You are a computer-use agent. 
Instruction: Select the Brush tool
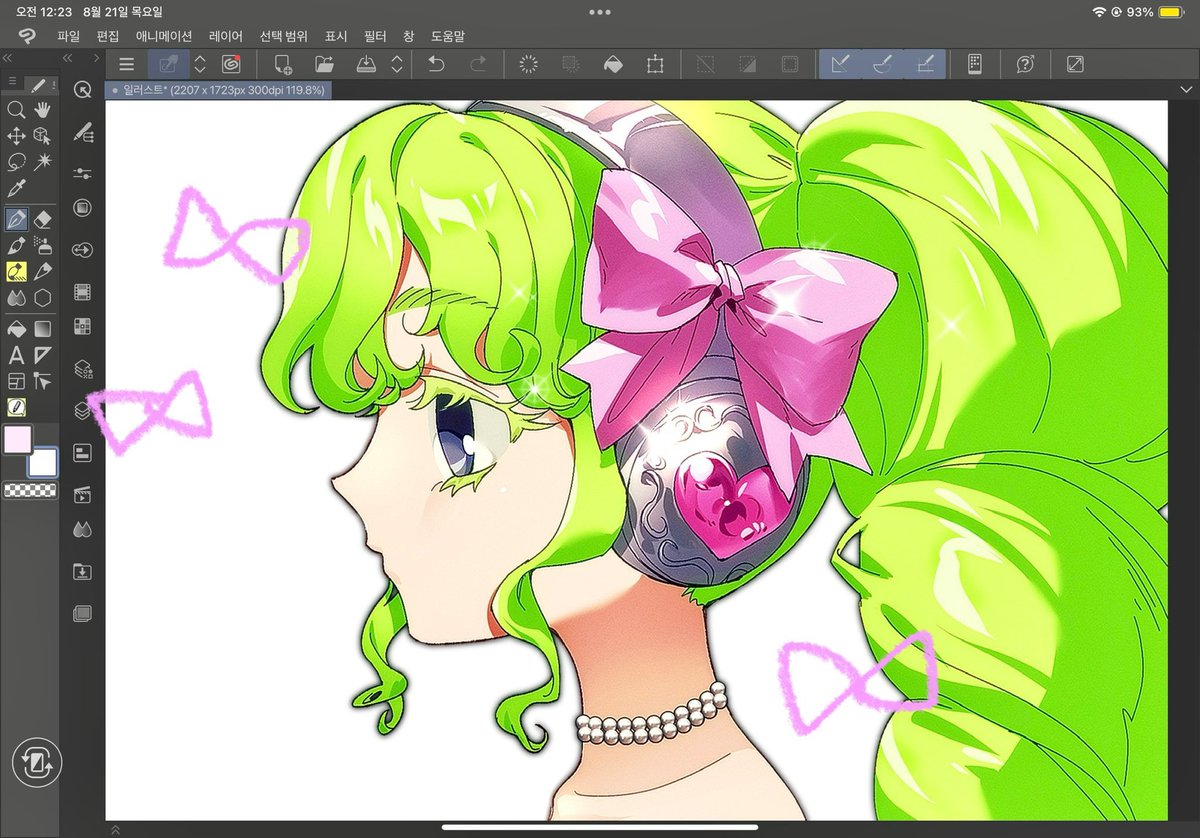[x=16, y=245]
